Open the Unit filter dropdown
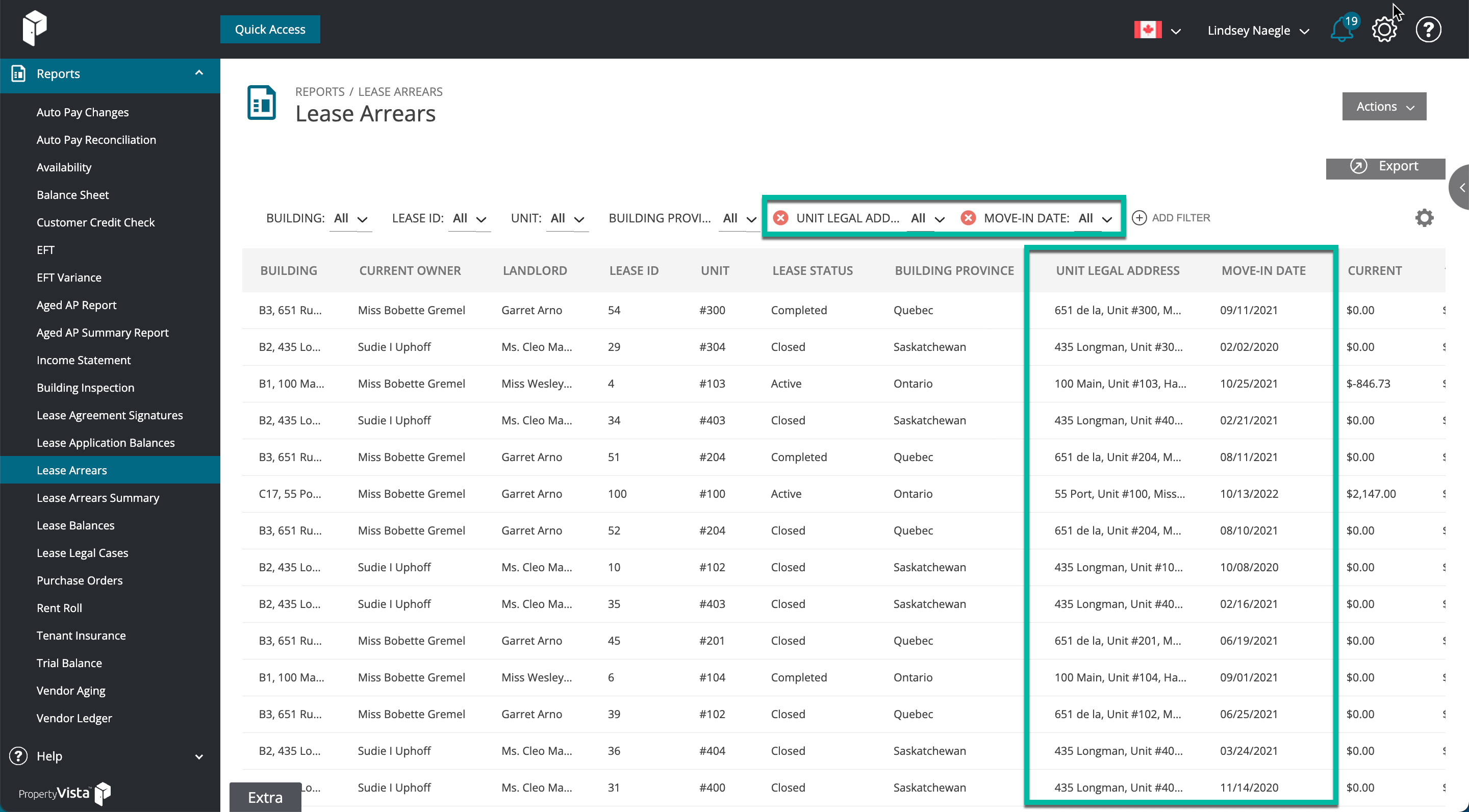 pos(567,218)
